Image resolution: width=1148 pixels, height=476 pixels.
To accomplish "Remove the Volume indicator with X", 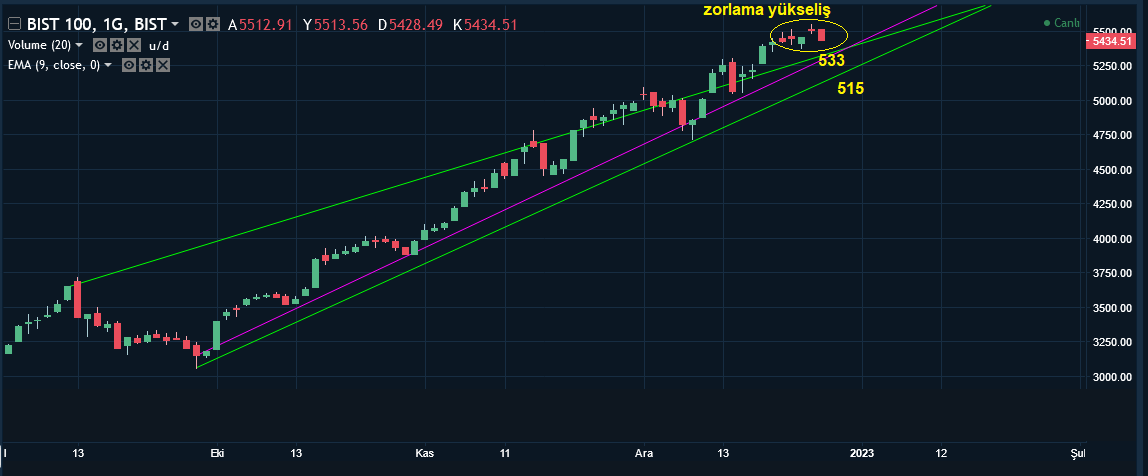I will pos(134,45).
